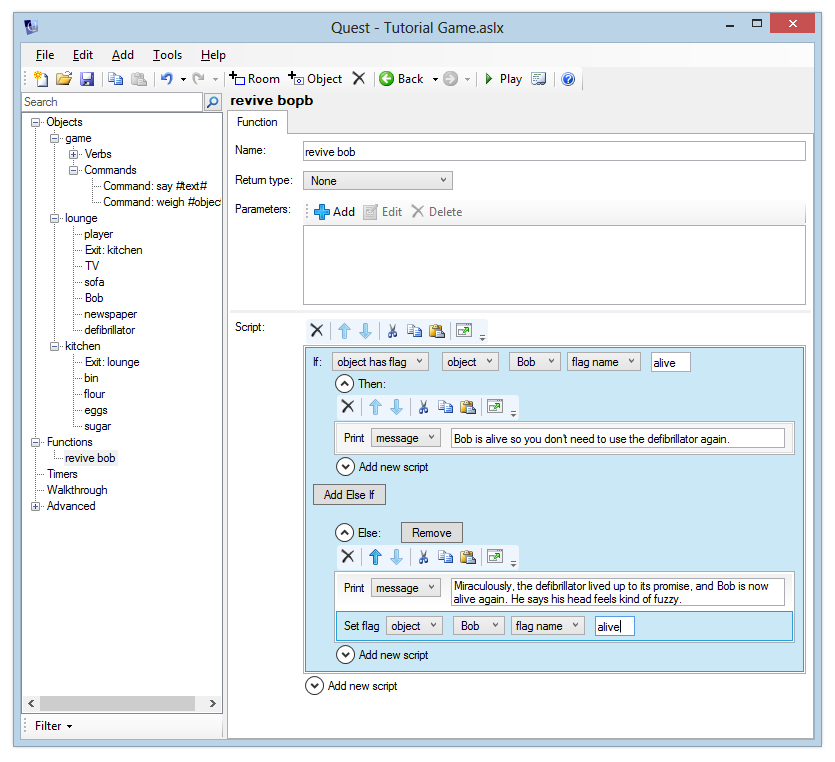Paste script in the Then block toolbar
Image resolution: width=835 pixels, height=762 pixels.
tap(468, 407)
